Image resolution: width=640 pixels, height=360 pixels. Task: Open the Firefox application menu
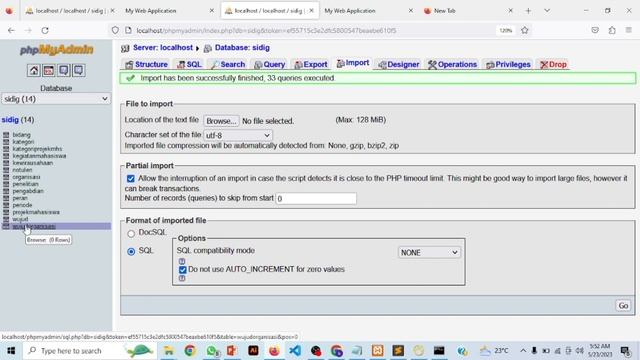click(629, 30)
